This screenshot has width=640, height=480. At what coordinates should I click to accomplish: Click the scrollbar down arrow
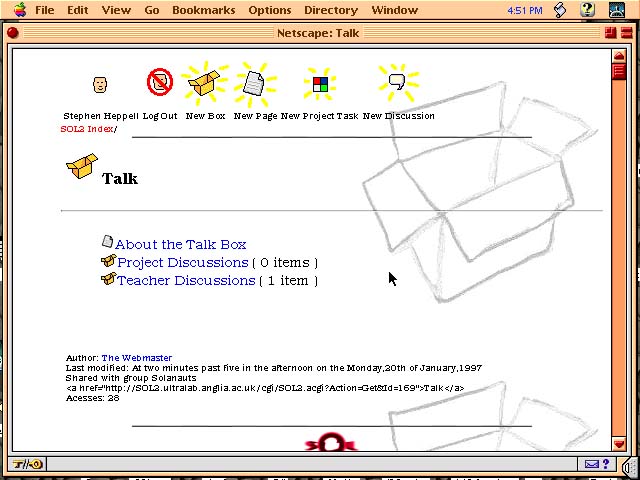(619, 444)
